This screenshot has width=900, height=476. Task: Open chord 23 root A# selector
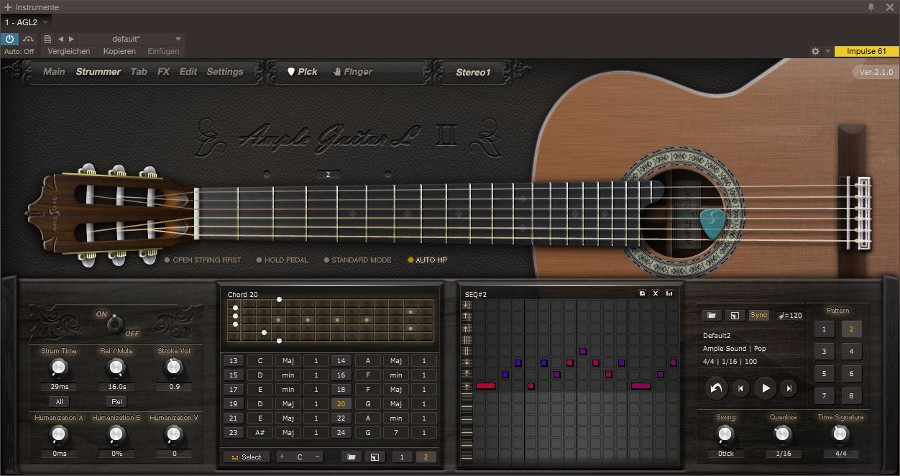(x=260, y=432)
